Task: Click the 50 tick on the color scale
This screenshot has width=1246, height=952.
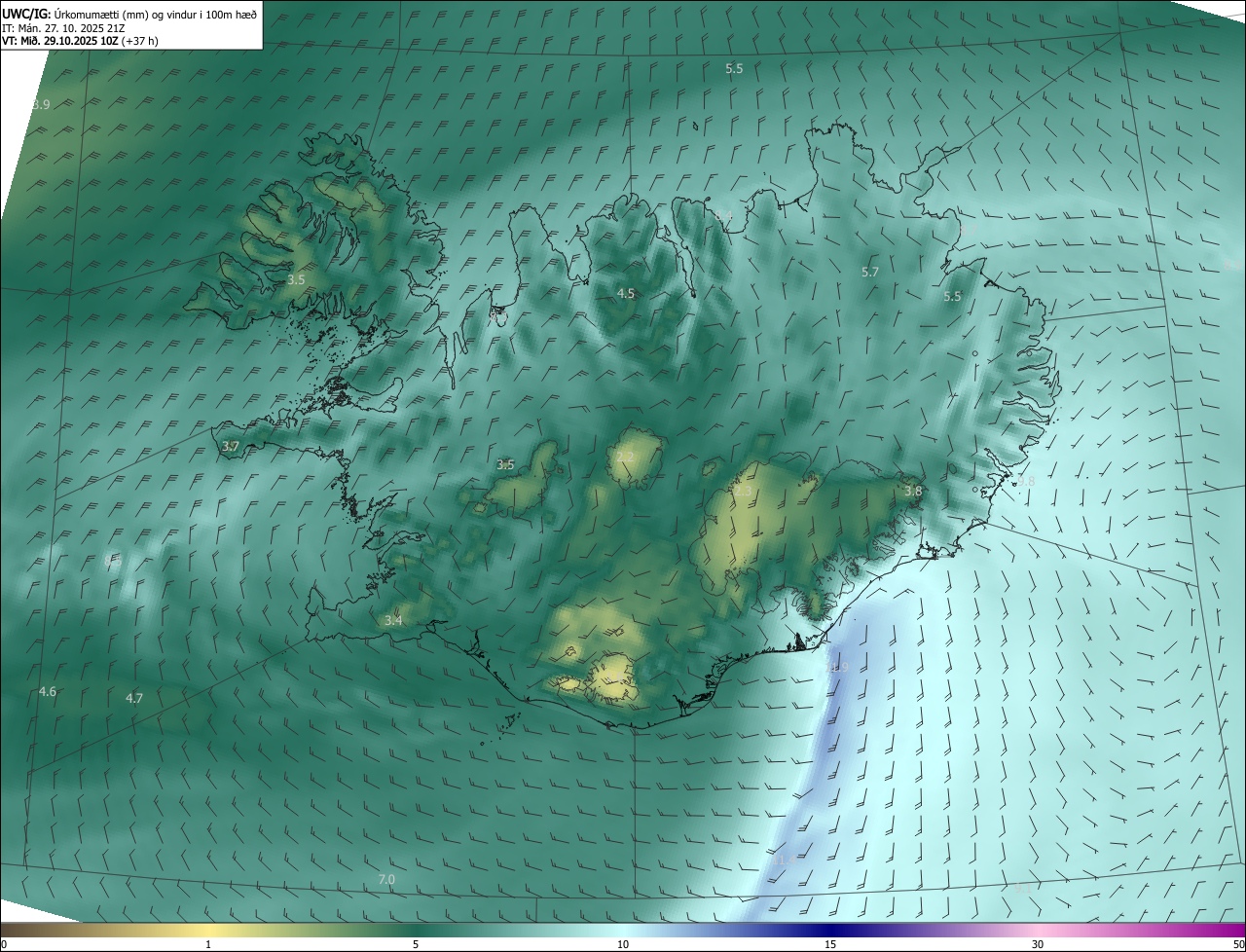Action: pyautogui.click(x=1238, y=944)
